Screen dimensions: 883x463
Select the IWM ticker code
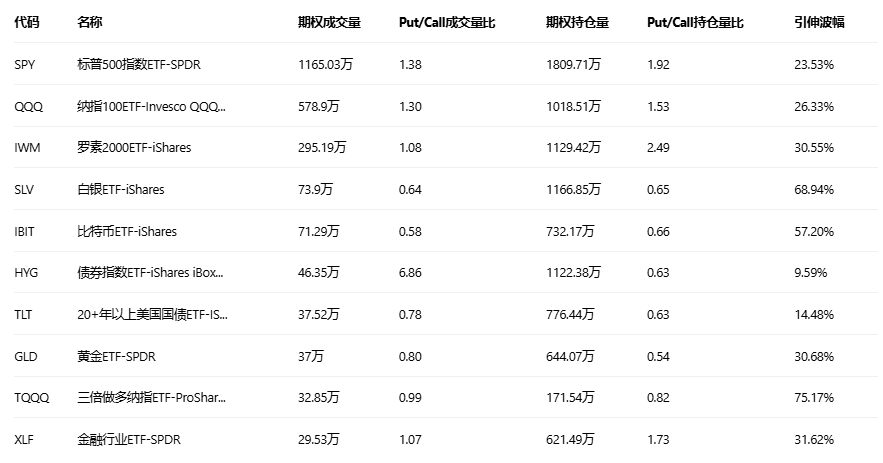[x=27, y=147]
